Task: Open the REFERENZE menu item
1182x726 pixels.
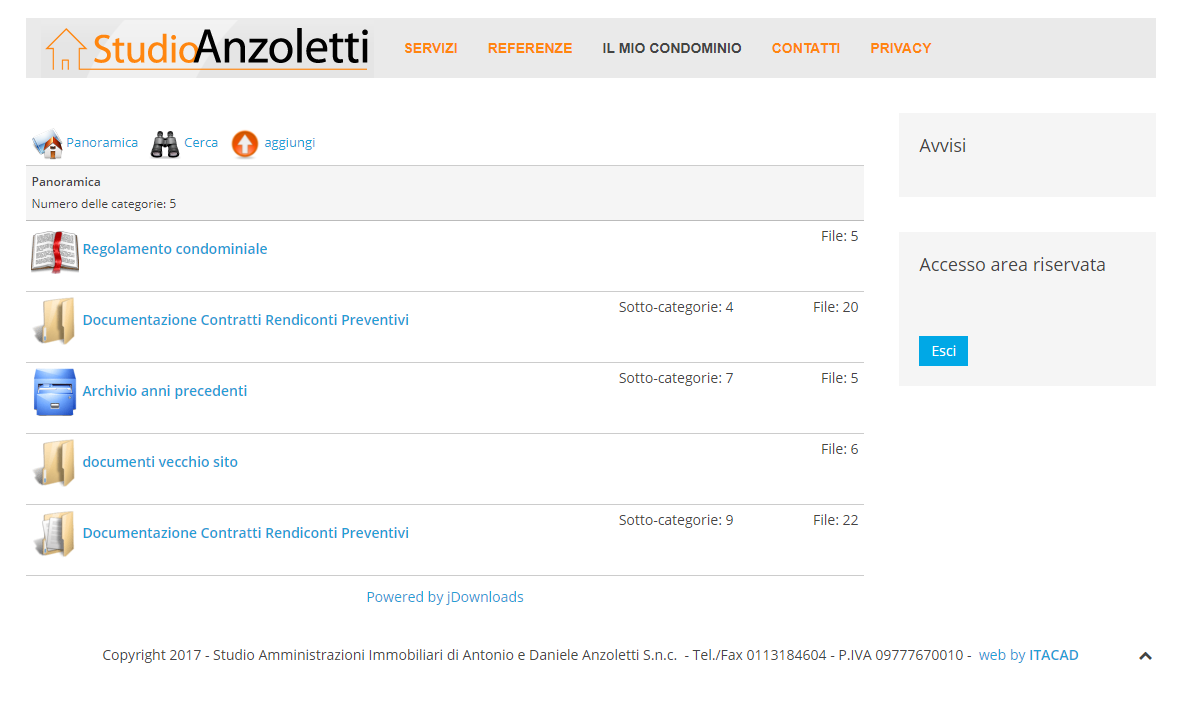Action: pos(530,48)
